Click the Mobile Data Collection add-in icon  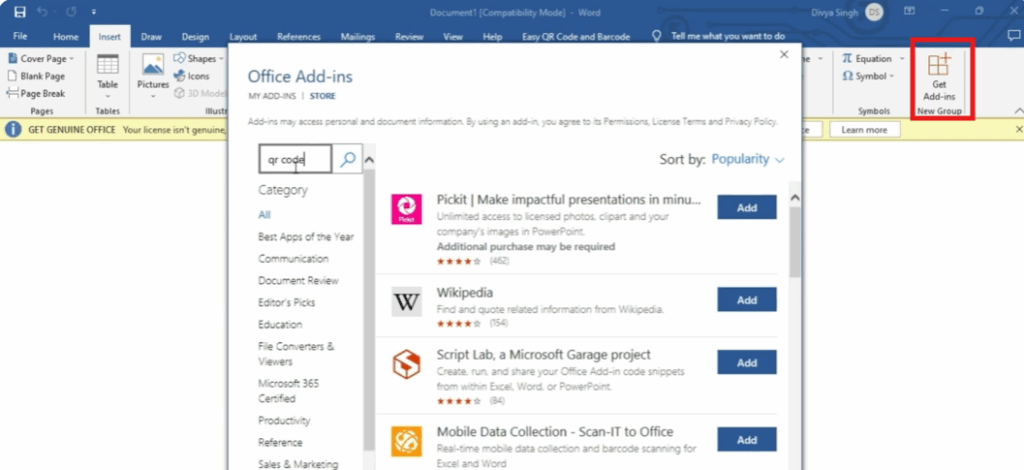click(406, 440)
